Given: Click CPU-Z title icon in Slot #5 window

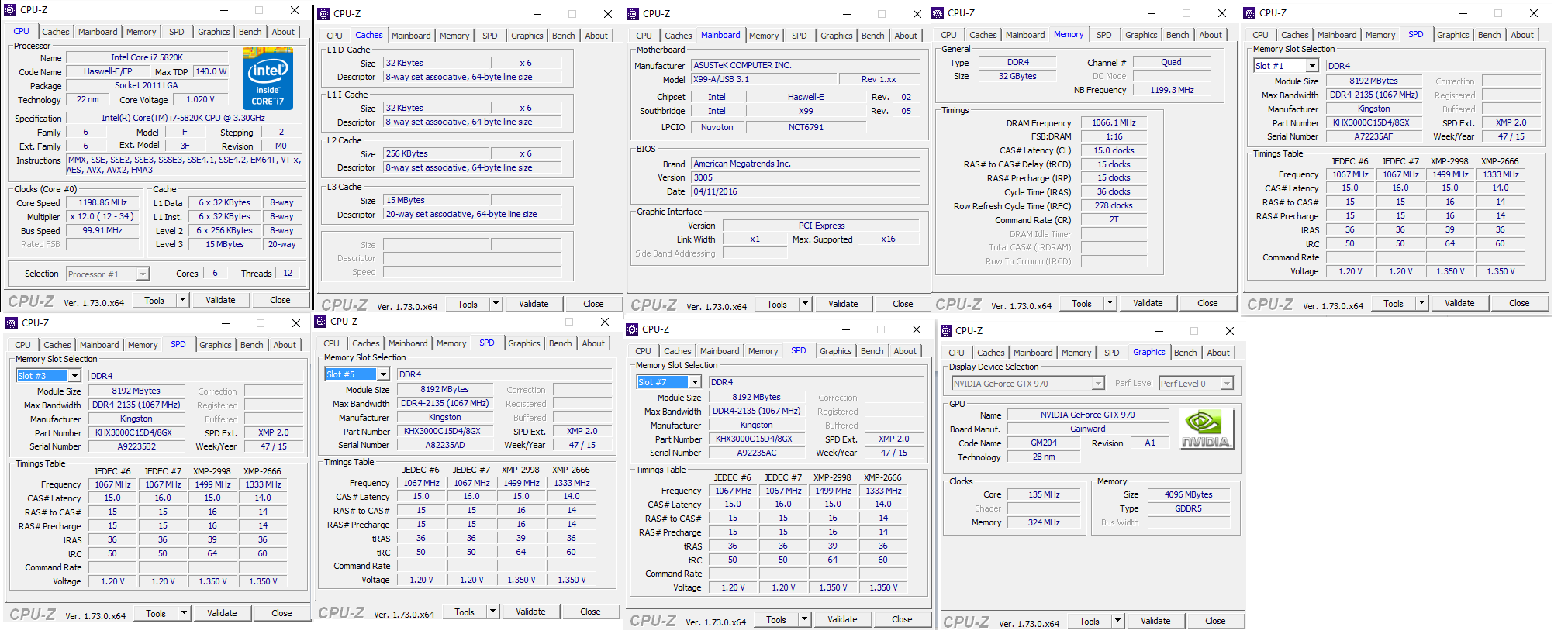Looking at the screenshot, I should pos(320,322).
